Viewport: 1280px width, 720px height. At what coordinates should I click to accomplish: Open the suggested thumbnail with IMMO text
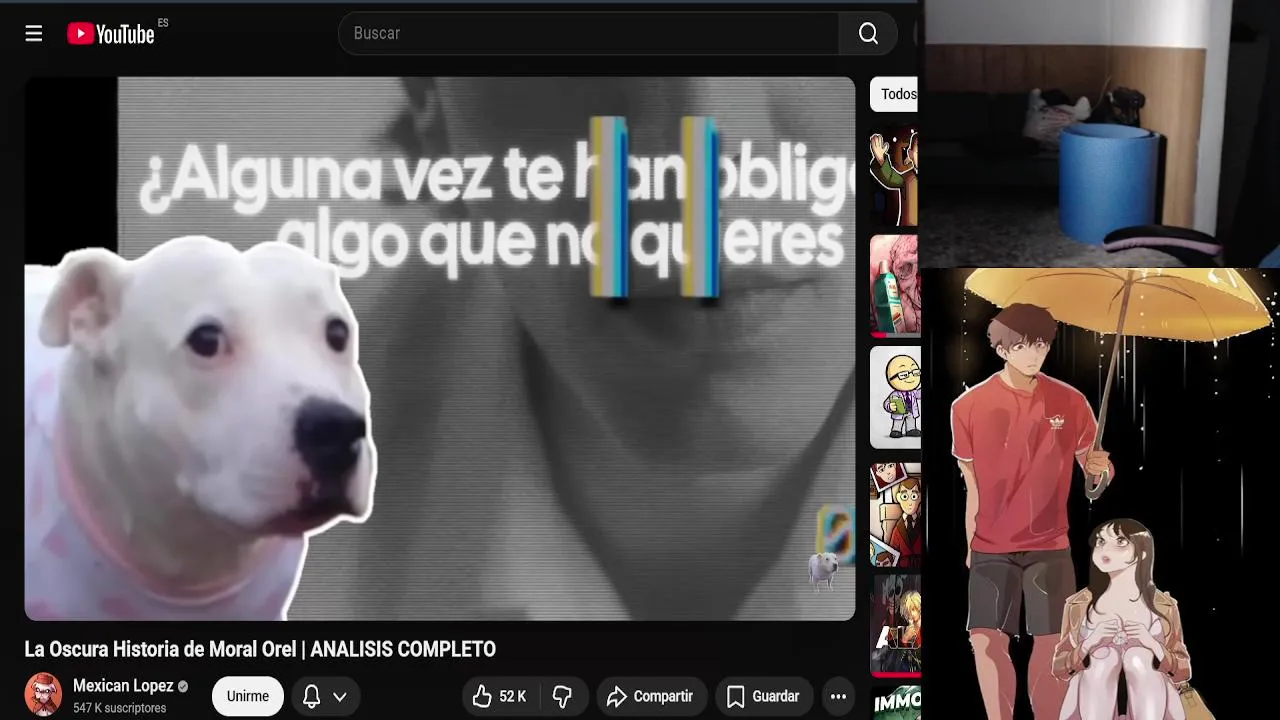[897, 702]
